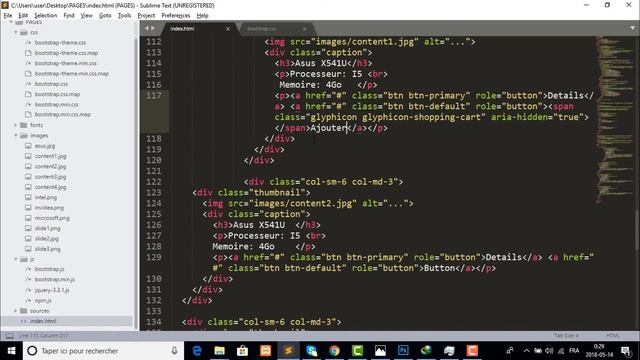The width and height of the screenshot is (640, 360).
Task: Open bootstrap.min.js in sidebar
Action: click(54, 280)
